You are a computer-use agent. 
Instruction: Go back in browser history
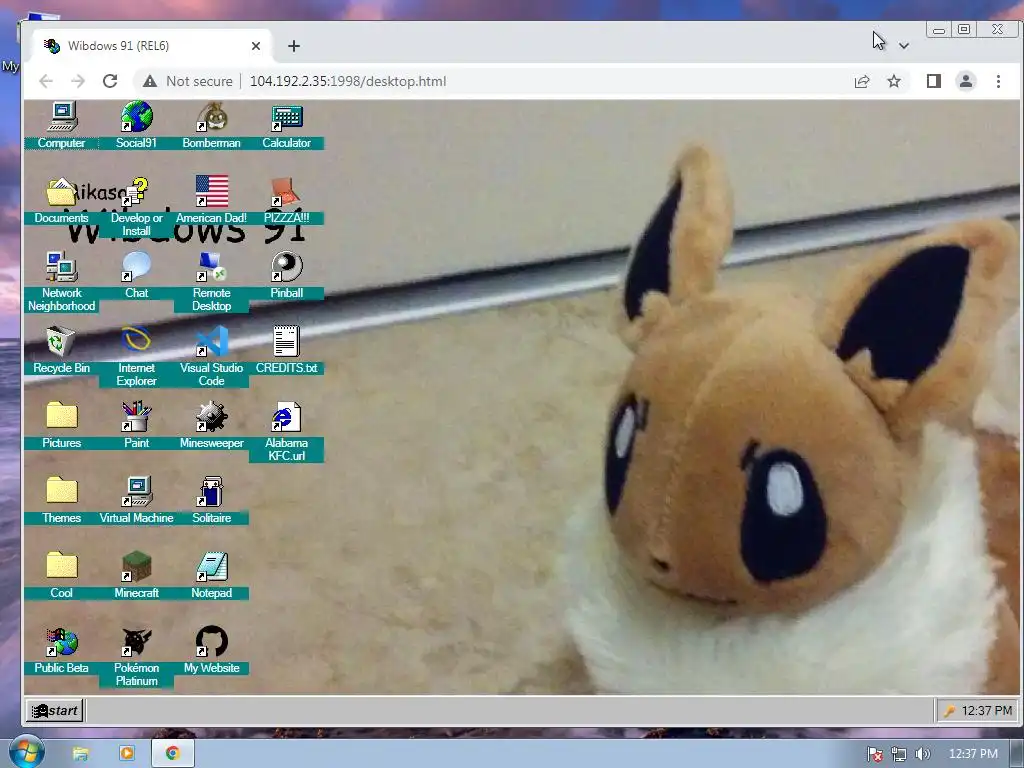coord(46,81)
